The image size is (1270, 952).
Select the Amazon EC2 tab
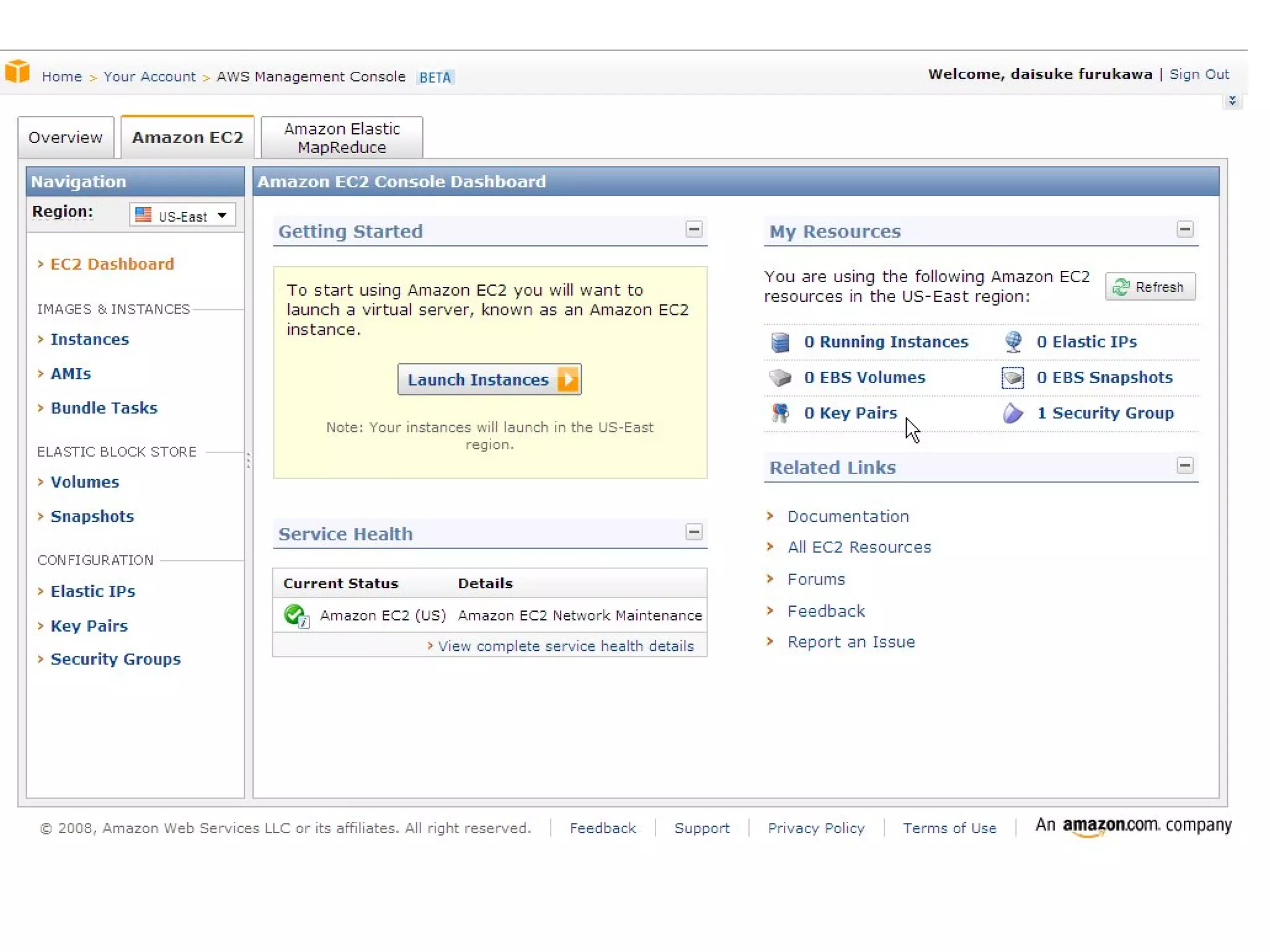click(187, 137)
